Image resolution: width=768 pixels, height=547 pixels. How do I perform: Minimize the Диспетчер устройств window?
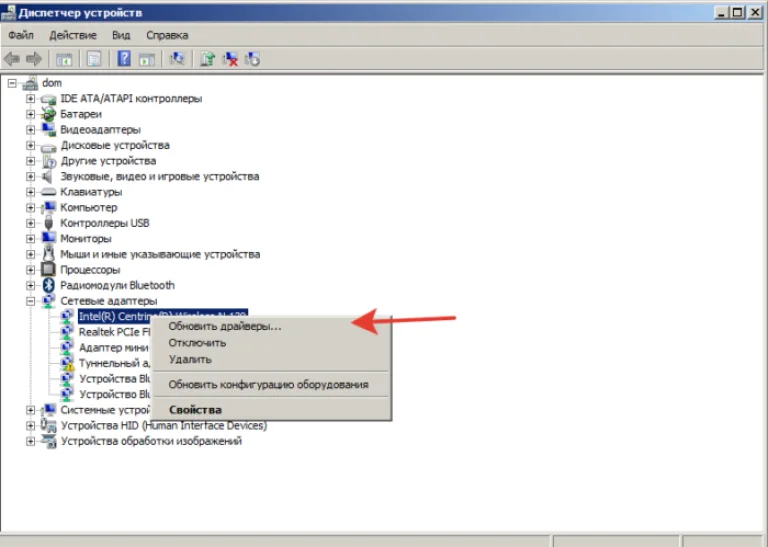tap(720, 12)
